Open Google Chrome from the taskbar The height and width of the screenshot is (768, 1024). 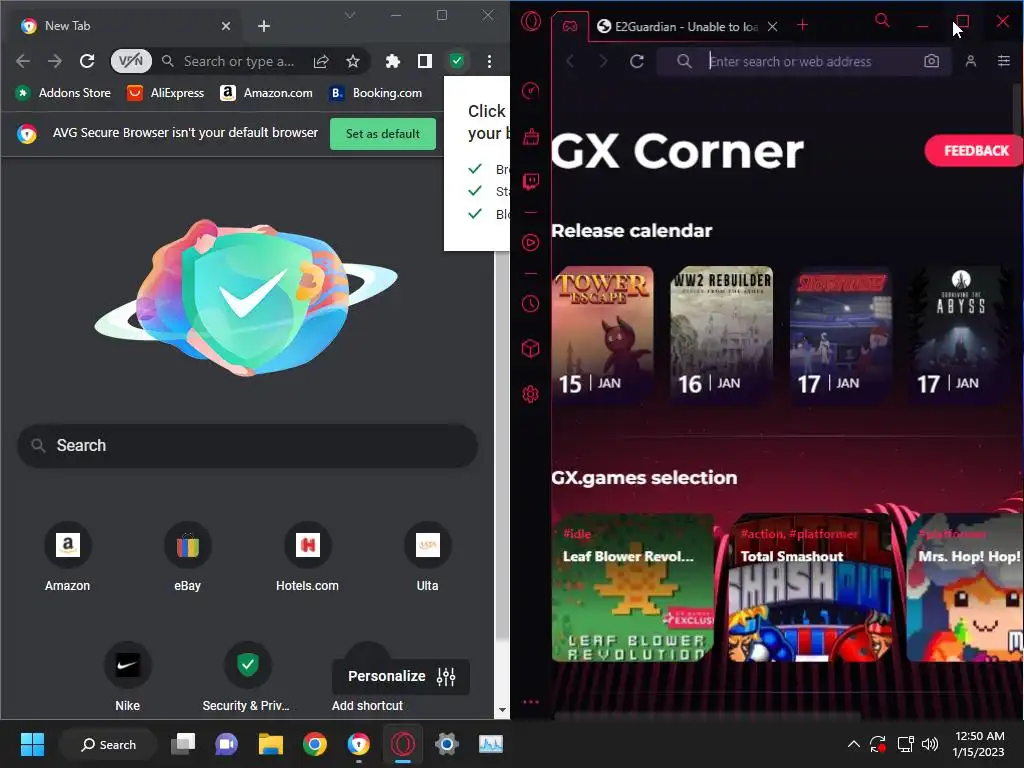pyautogui.click(x=314, y=744)
